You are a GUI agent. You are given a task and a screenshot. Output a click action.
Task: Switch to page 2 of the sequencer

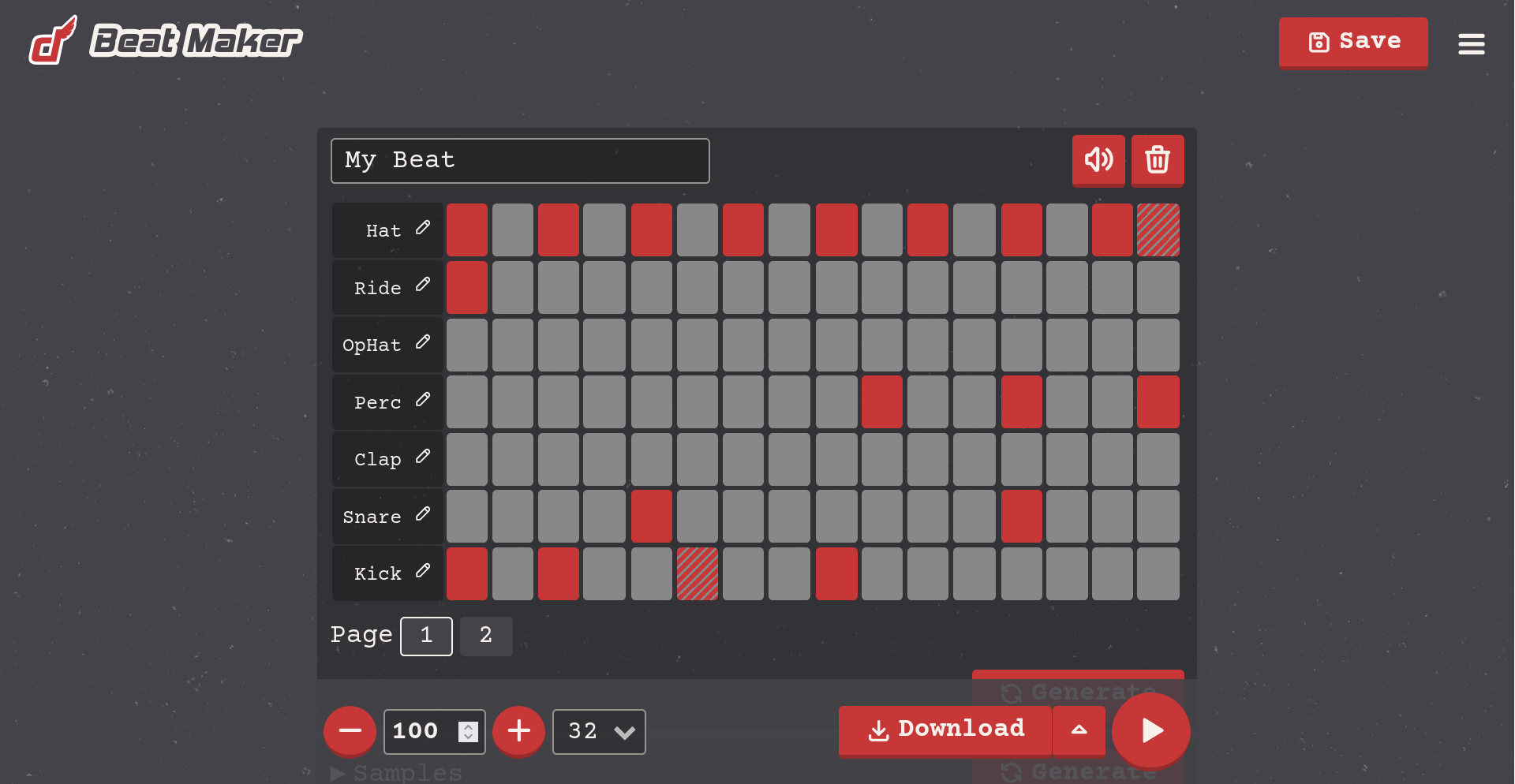click(486, 636)
